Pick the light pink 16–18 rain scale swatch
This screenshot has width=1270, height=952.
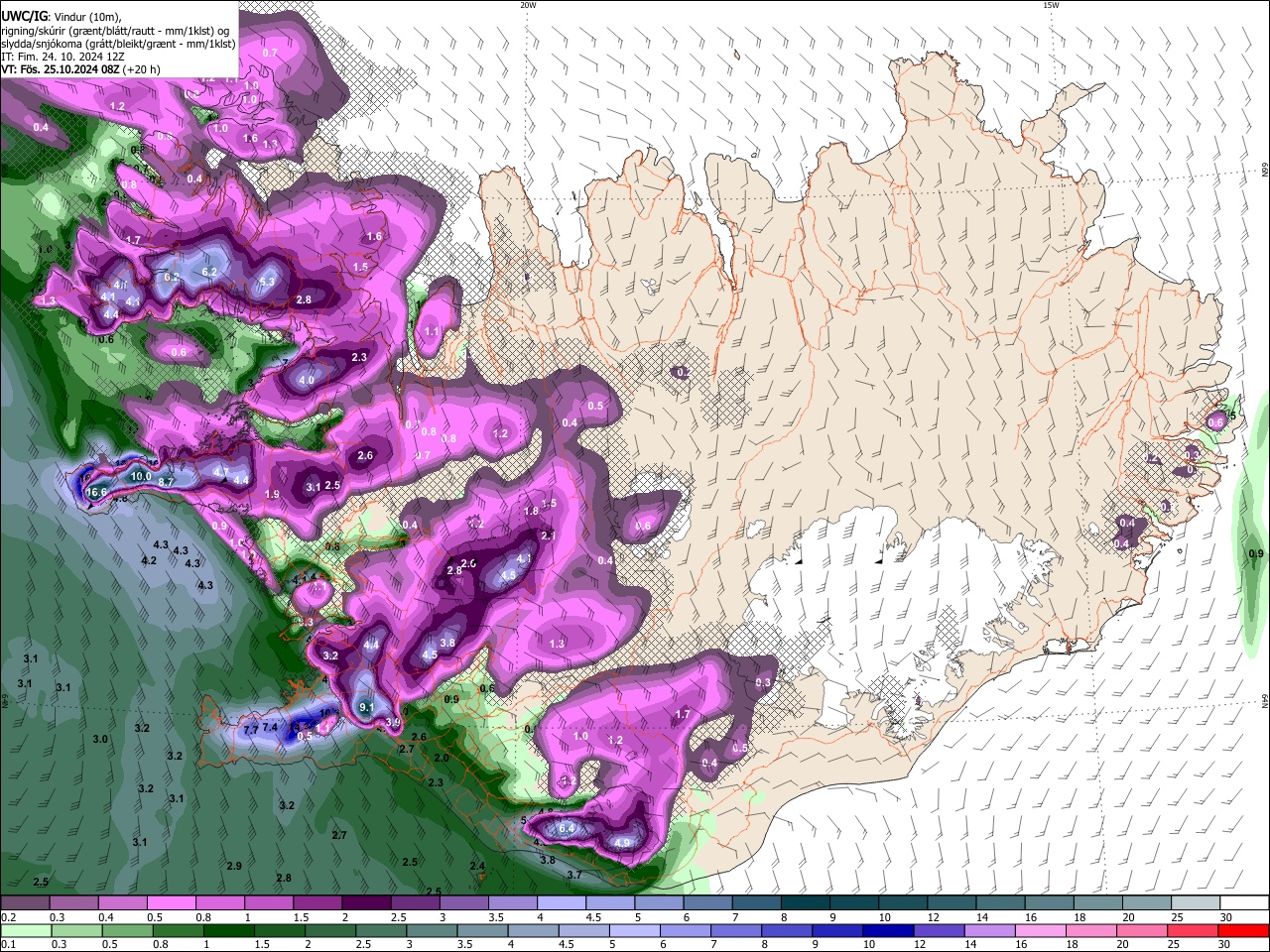coord(1039,930)
